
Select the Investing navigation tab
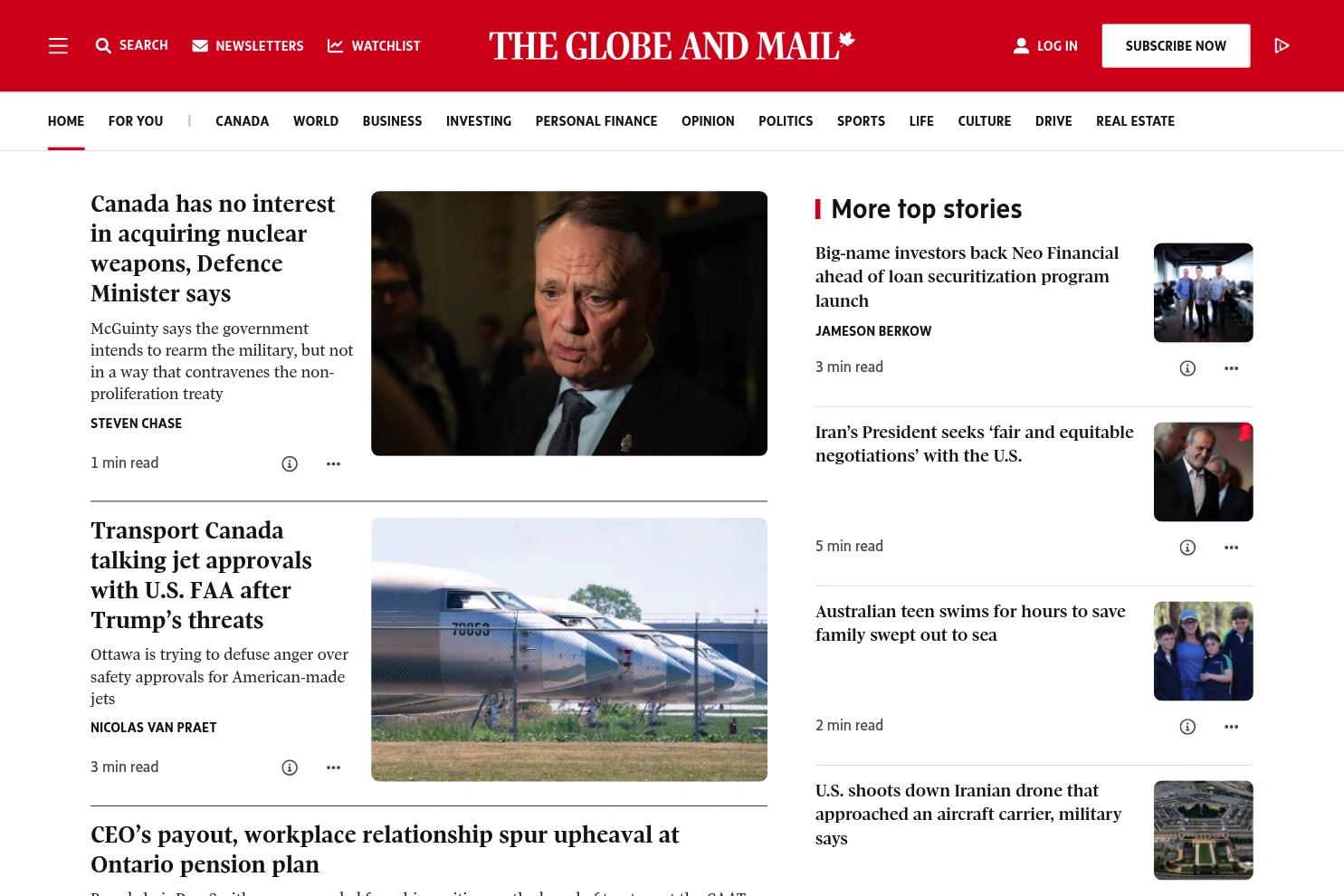(479, 120)
